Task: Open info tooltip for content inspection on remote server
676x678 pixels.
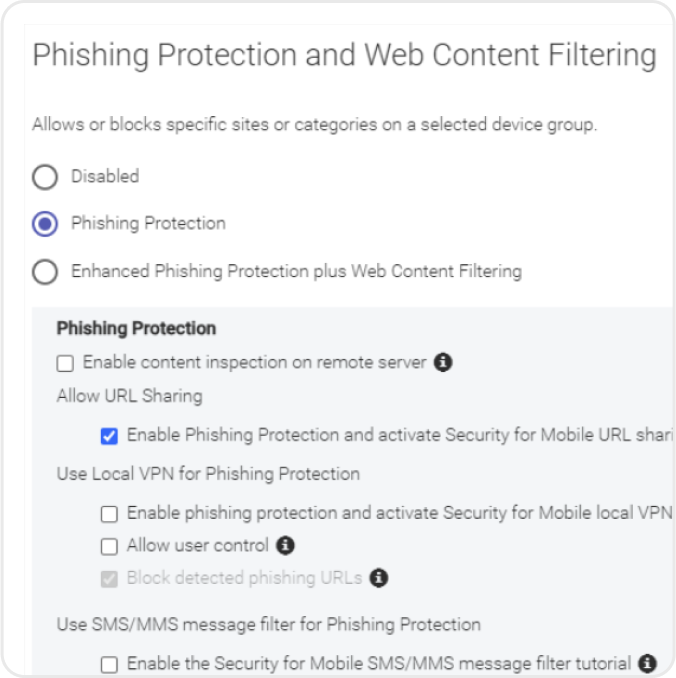Action: coord(443,362)
